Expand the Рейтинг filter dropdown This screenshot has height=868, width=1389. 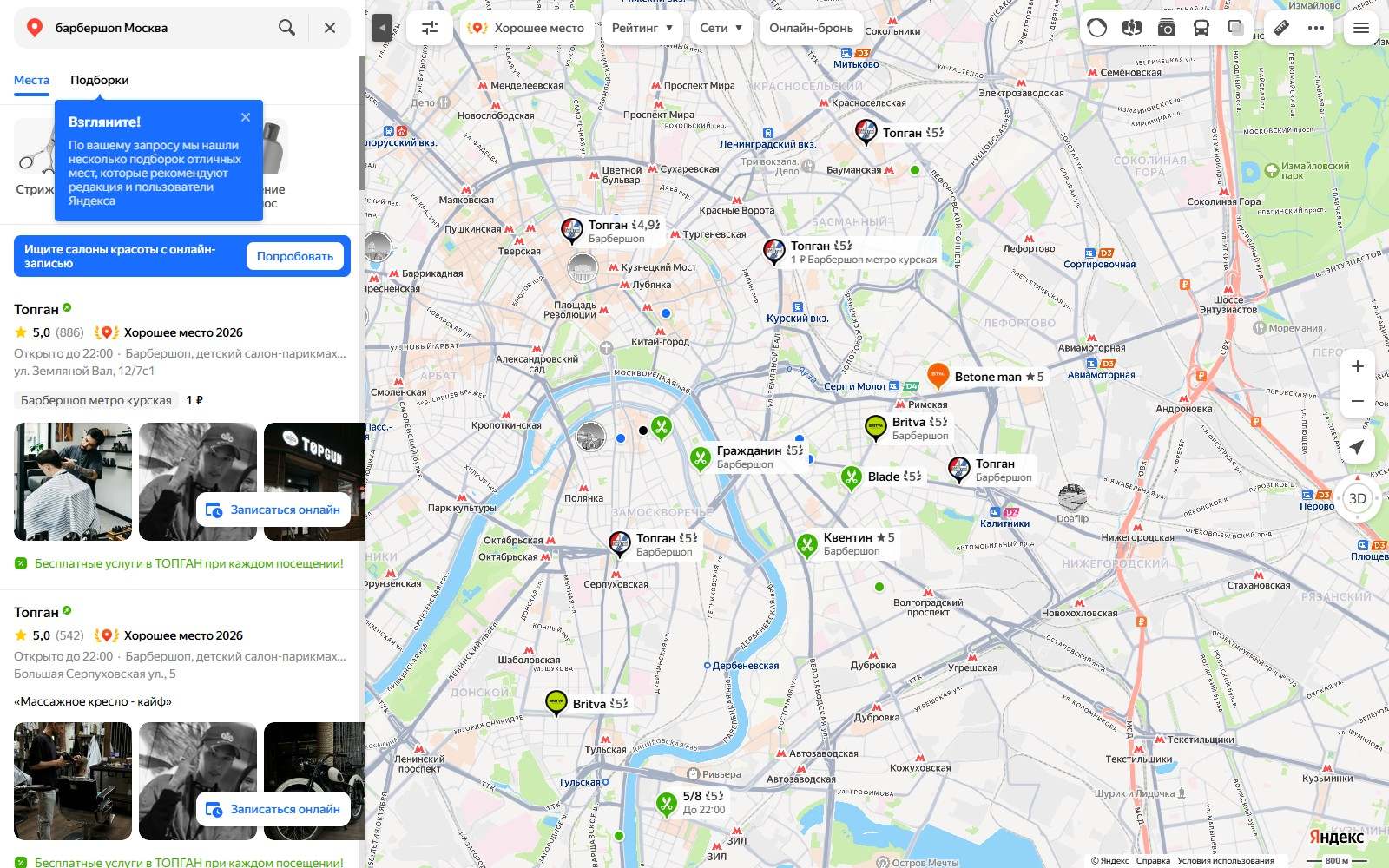(x=642, y=28)
